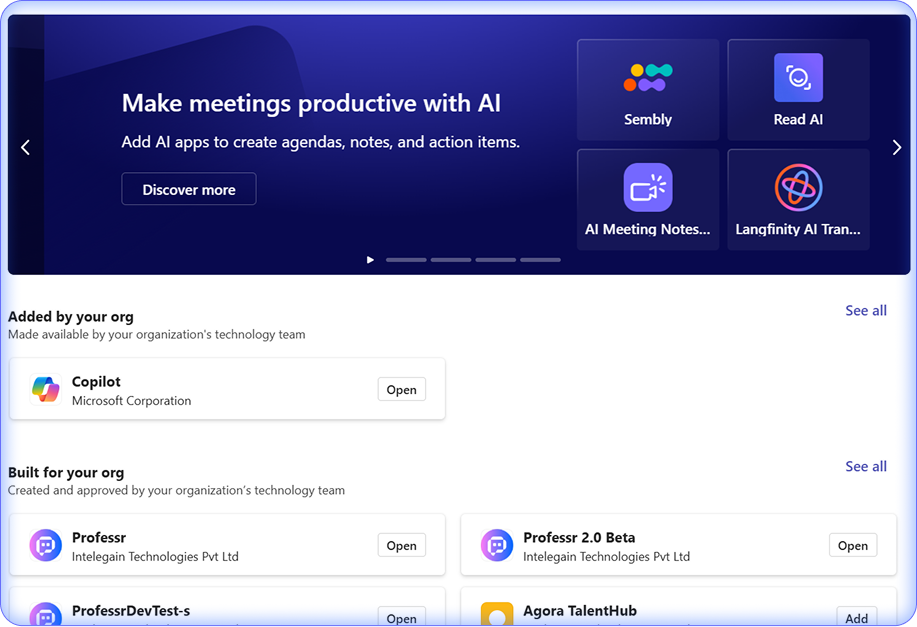917x627 pixels.
Task: Jump to the last carousel slide indicator
Action: click(540, 260)
